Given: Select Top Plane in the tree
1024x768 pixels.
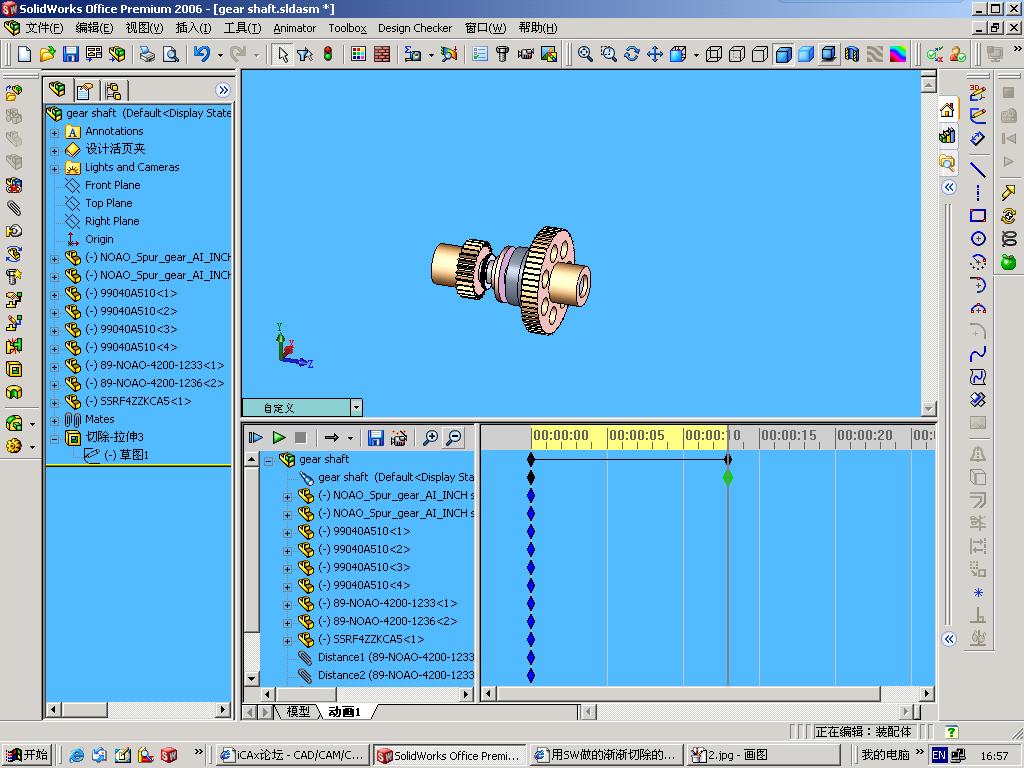Looking at the screenshot, I should pyautogui.click(x=108, y=203).
